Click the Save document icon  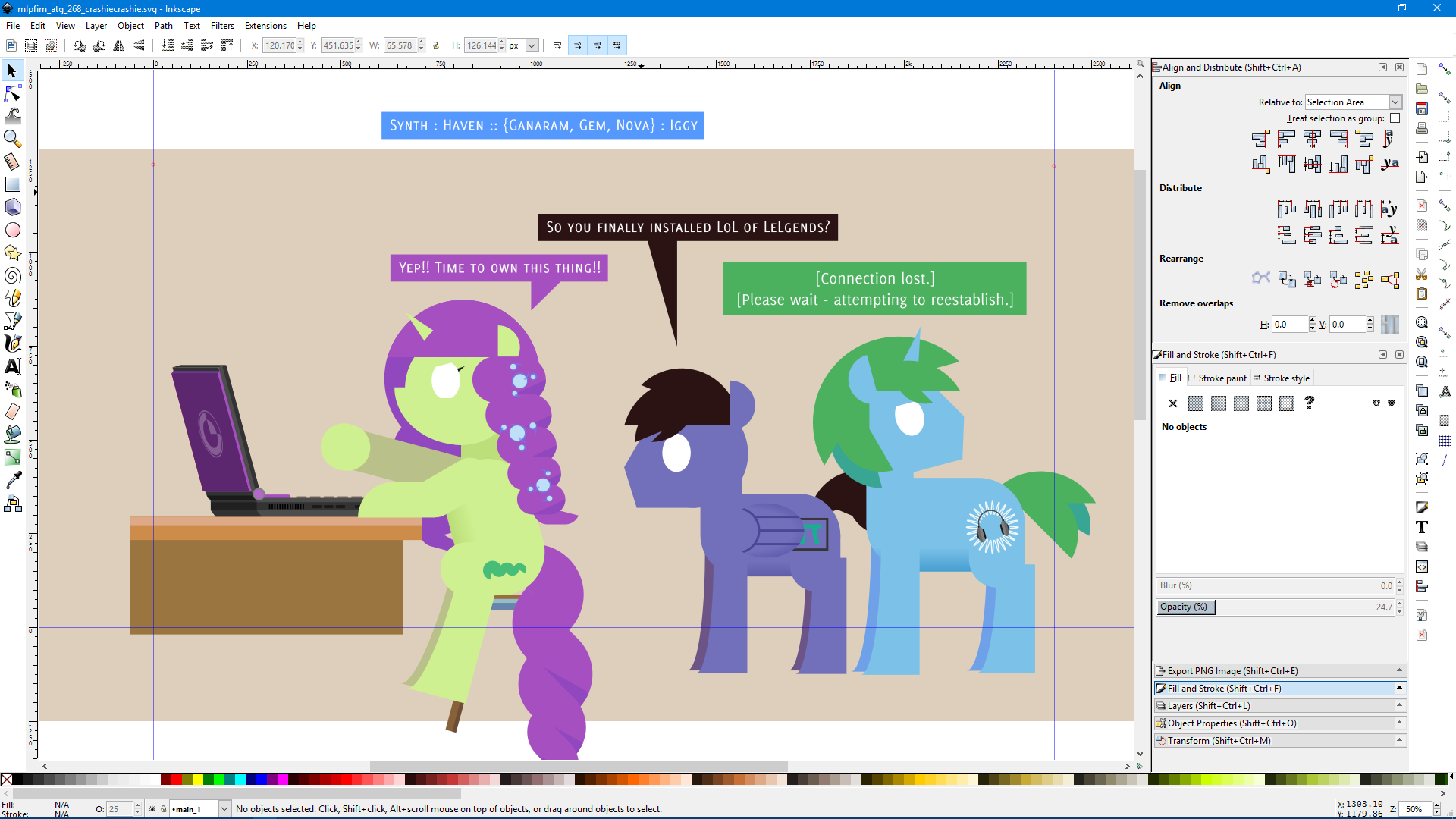click(x=1422, y=108)
